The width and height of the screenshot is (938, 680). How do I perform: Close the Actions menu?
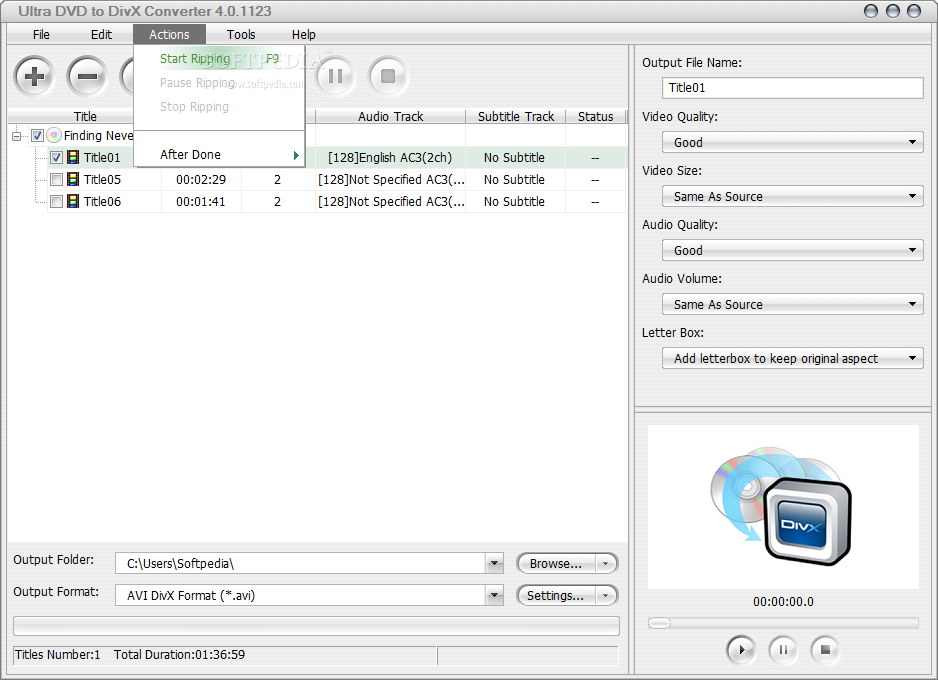[169, 35]
